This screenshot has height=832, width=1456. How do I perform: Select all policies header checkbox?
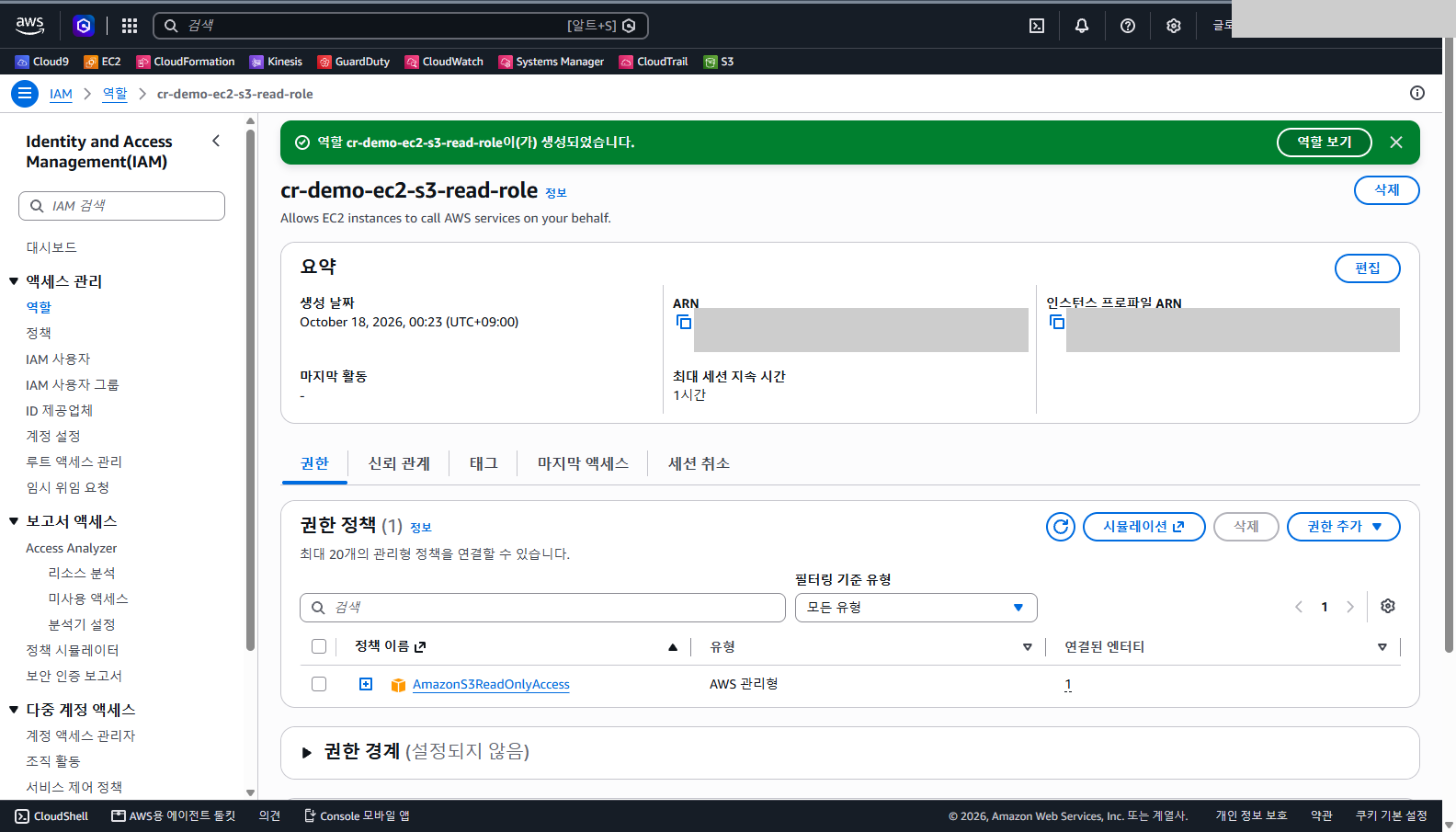point(319,646)
